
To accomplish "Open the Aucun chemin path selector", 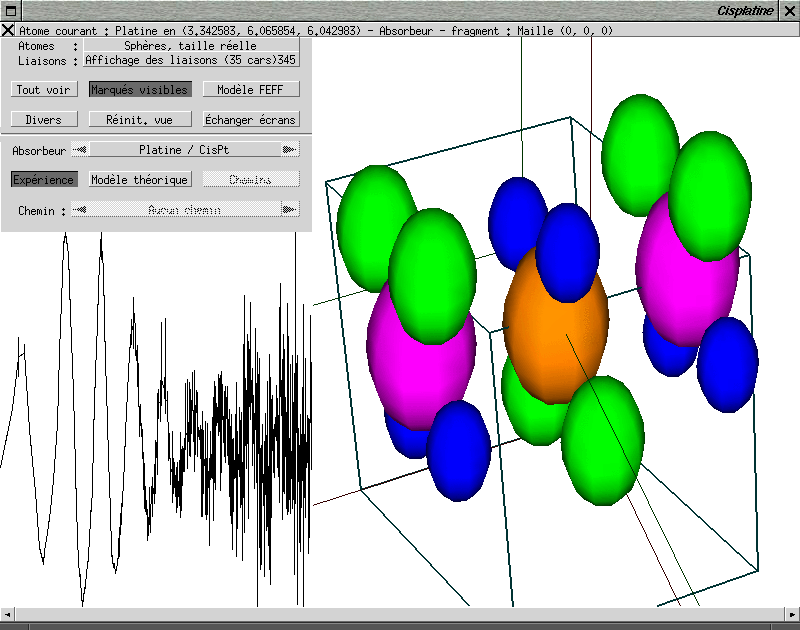I will [185, 209].
